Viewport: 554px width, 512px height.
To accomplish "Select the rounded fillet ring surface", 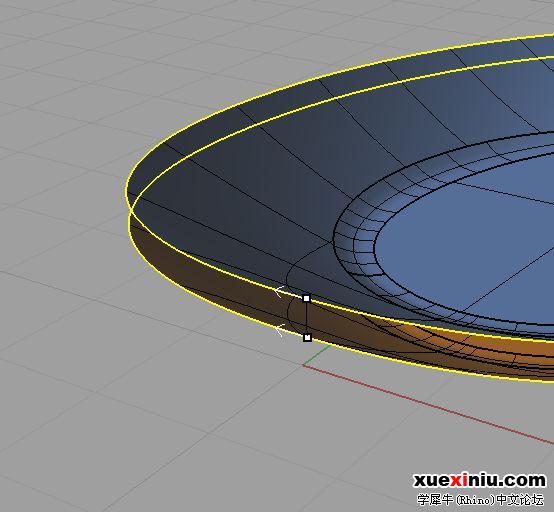I will tap(356, 247).
